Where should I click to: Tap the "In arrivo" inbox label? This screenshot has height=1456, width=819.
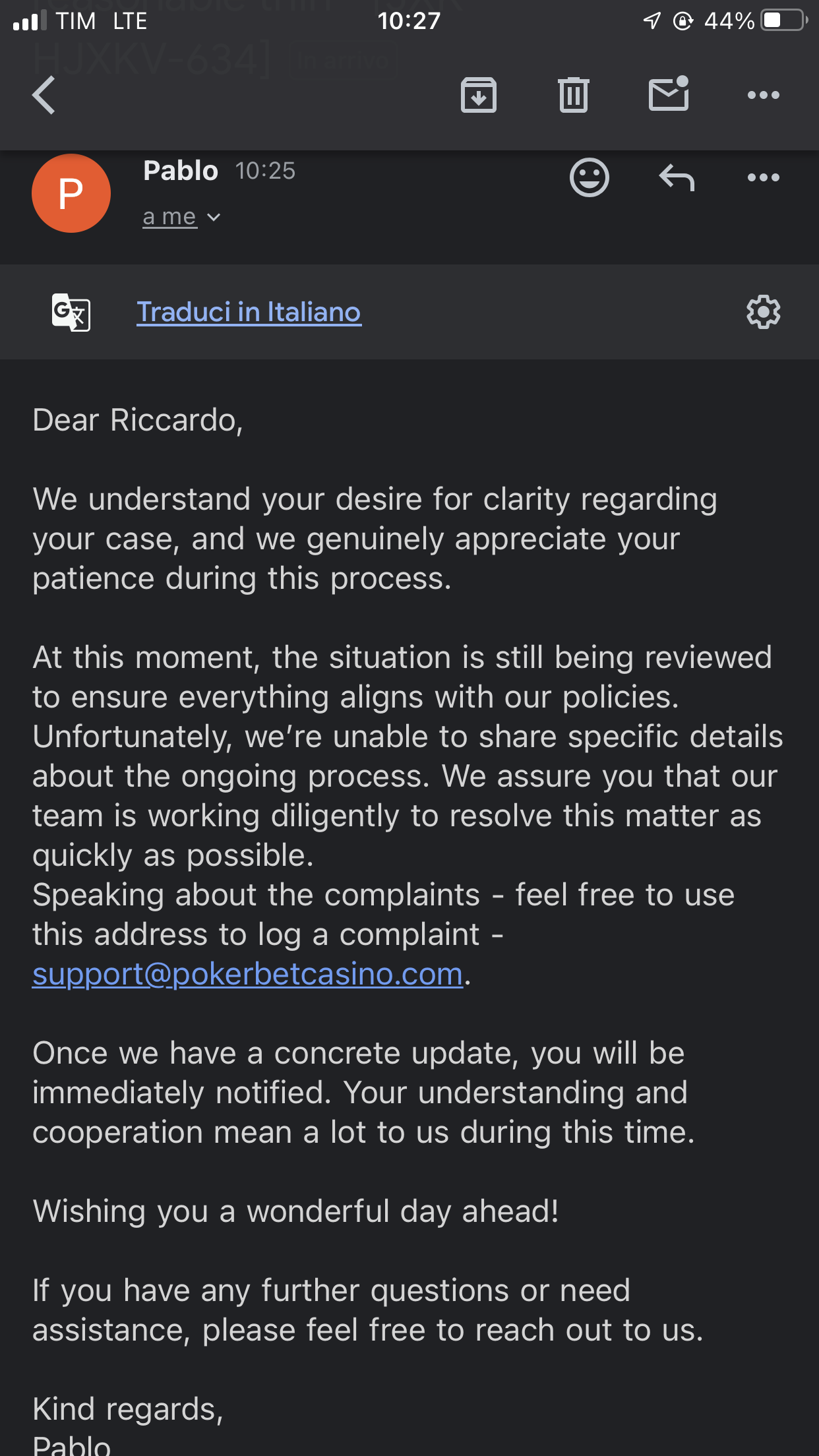pos(342,61)
